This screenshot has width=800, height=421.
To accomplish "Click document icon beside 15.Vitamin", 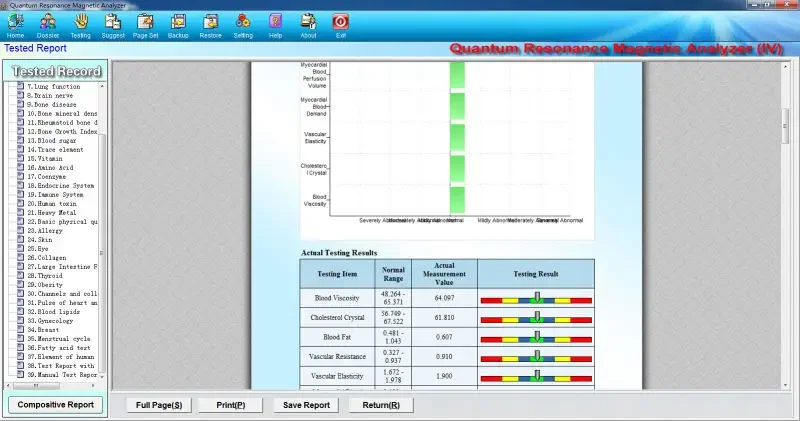I will 20,158.
